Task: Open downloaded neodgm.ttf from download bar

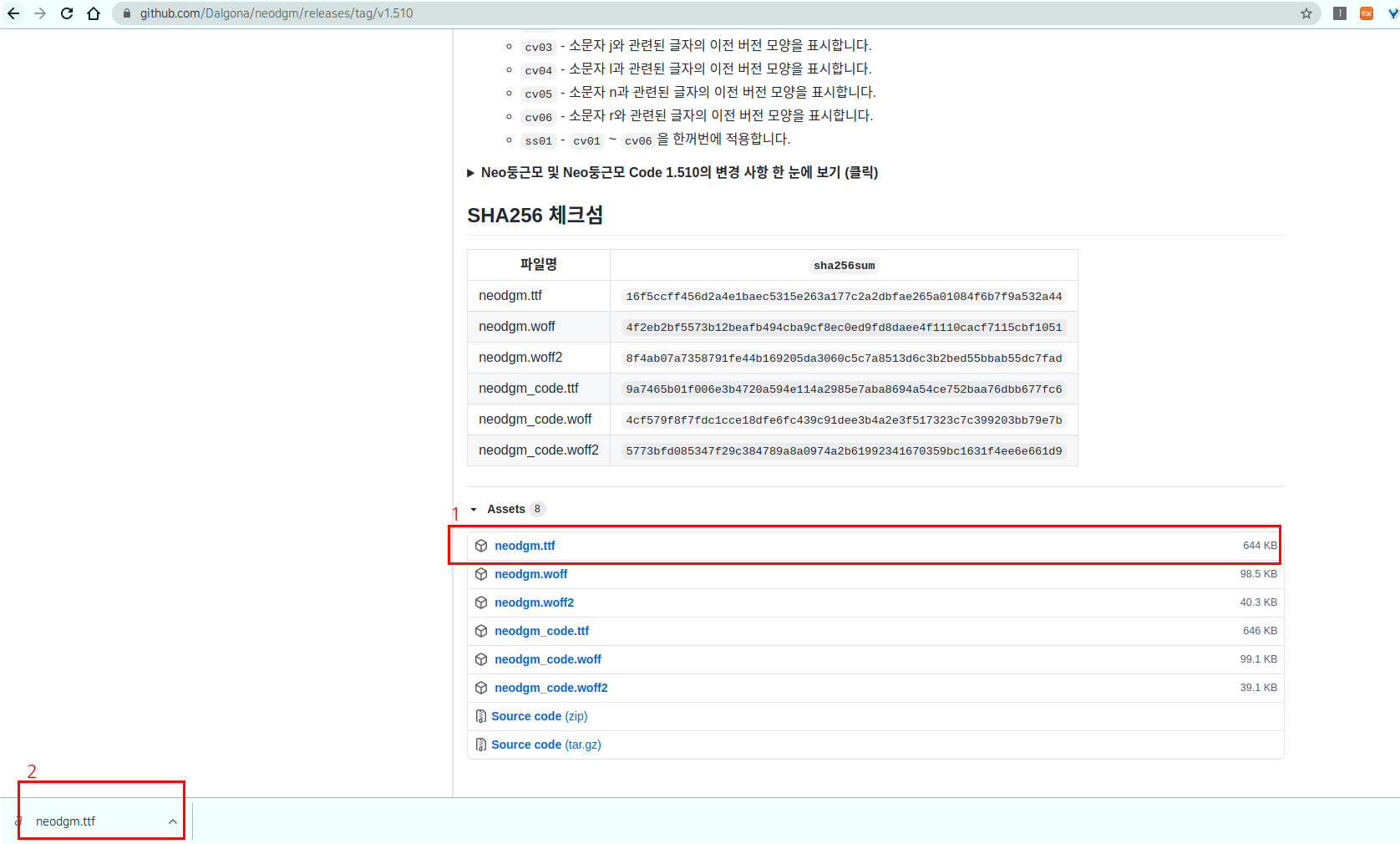Action: tap(66, 821)
